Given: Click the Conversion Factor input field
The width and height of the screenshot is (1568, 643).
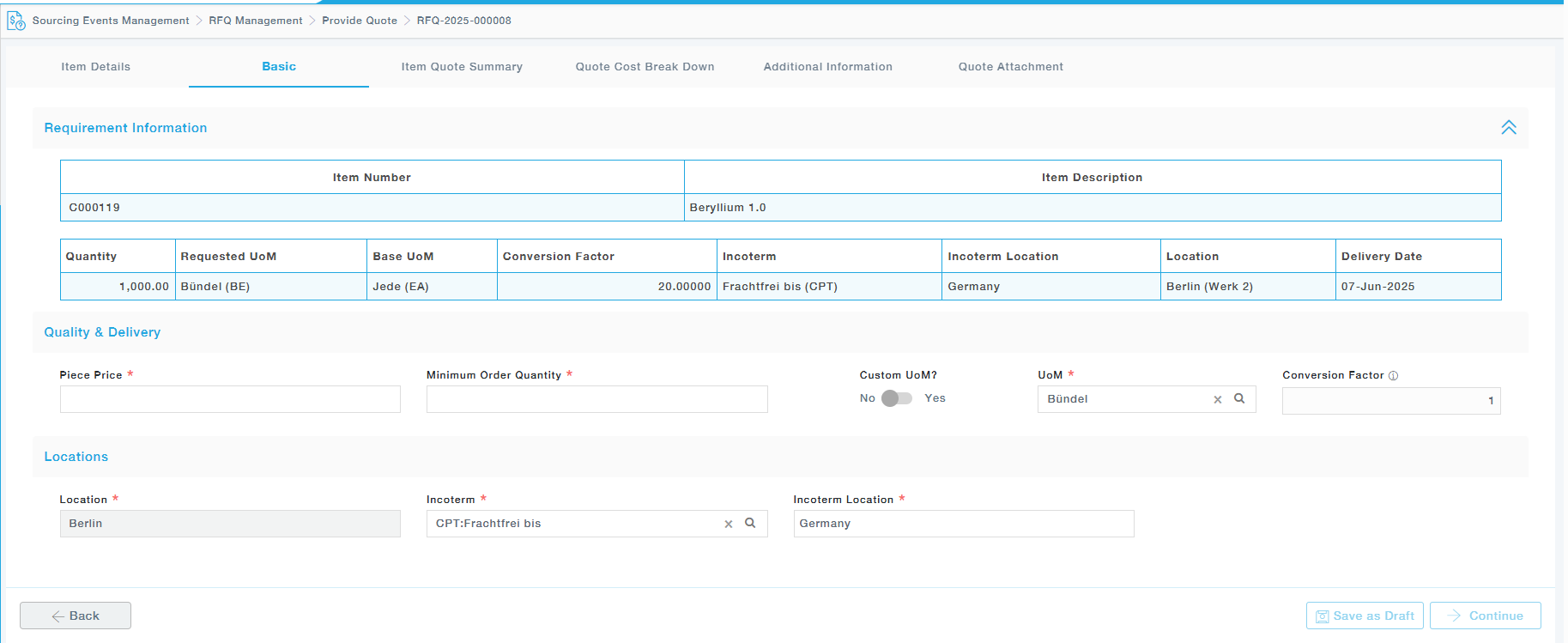Looking at the screenshot, I should click(x=1391, y=401).
